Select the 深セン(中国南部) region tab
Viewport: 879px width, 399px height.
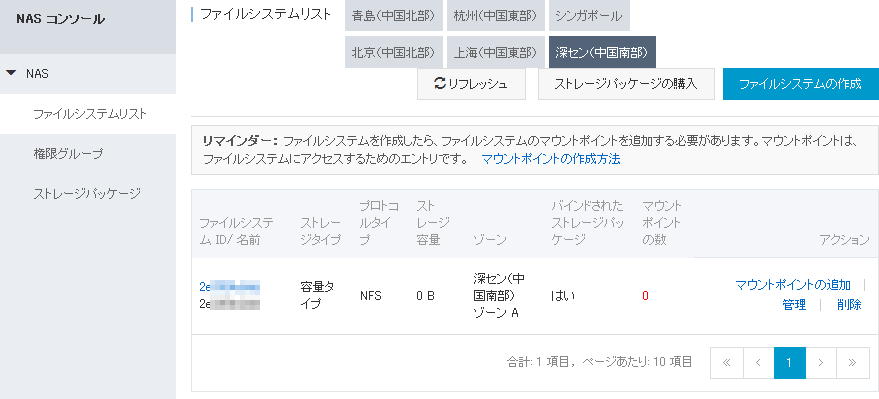(x=602, y=53)
